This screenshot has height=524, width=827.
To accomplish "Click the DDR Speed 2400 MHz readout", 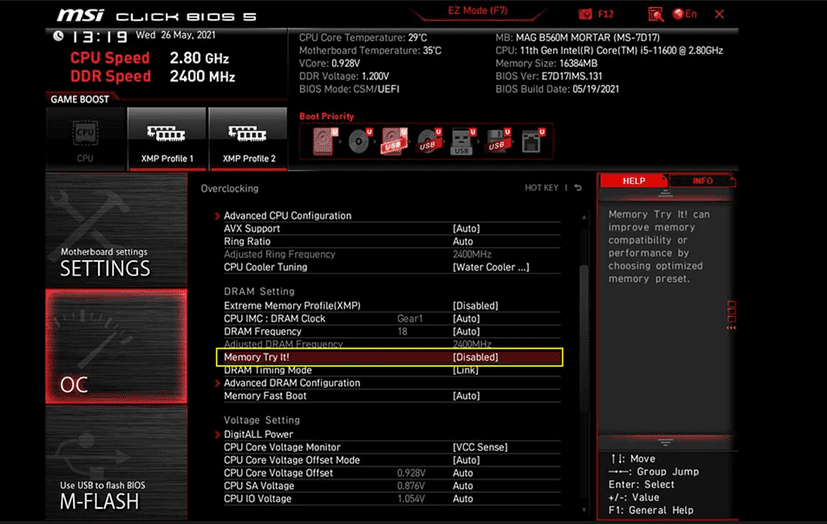I will (x=152, y=76).
